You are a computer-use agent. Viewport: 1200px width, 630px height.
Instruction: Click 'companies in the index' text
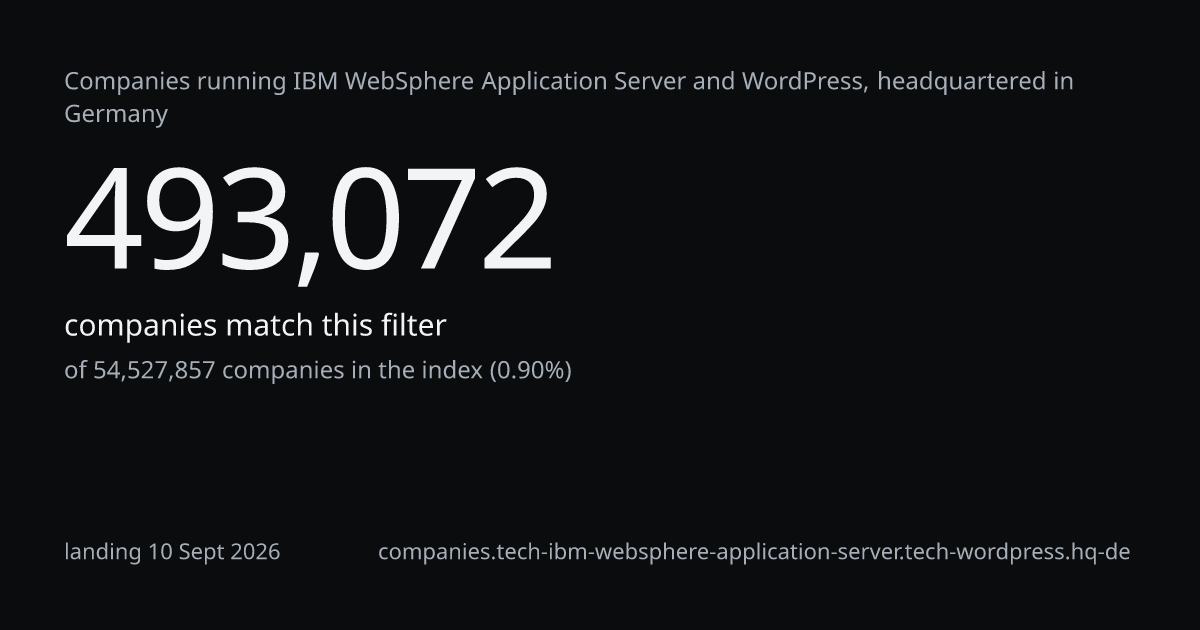pyautogui.click(x=352, y=371)
